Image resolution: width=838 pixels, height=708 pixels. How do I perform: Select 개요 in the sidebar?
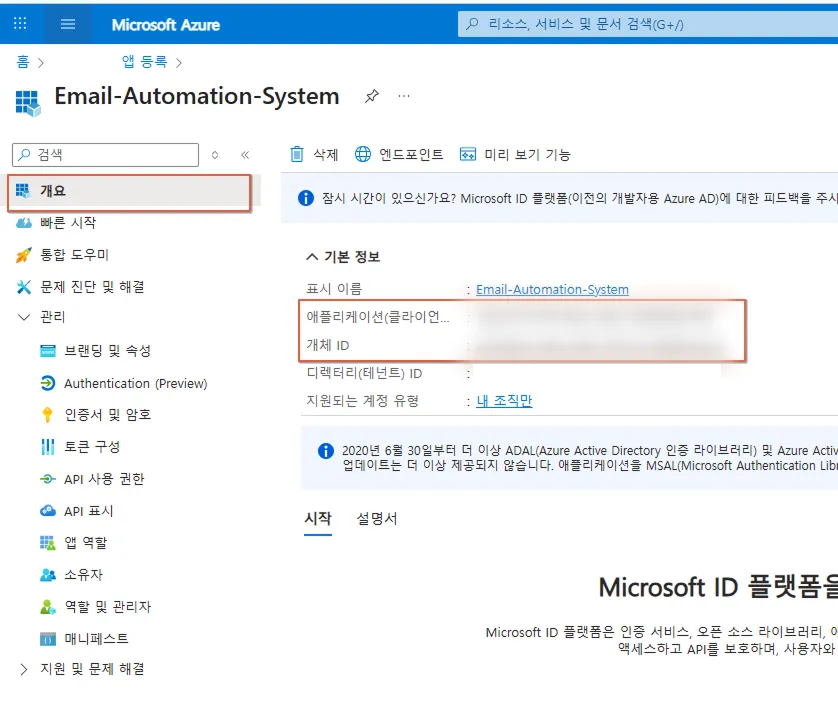coord(129,191)
